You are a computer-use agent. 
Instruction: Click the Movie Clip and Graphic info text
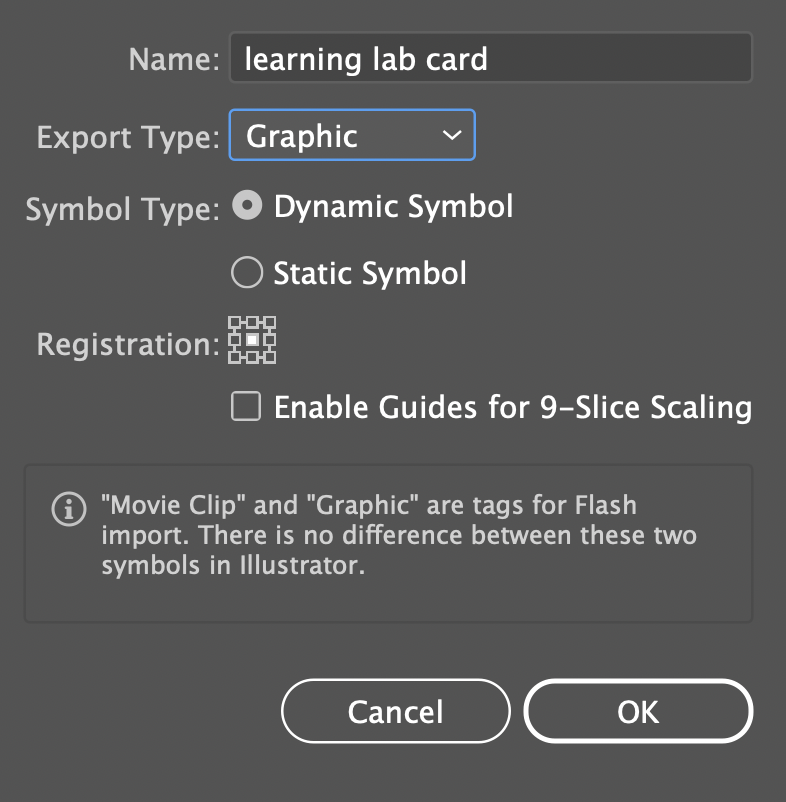tap(400, 535)
